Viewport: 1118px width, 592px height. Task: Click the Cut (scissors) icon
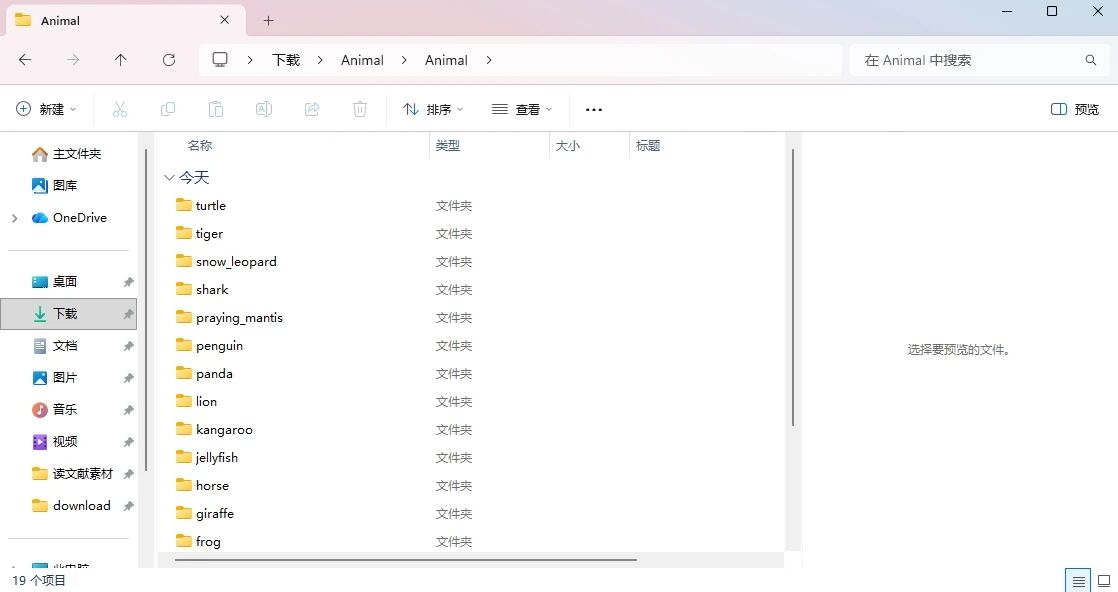pos(120,109)
